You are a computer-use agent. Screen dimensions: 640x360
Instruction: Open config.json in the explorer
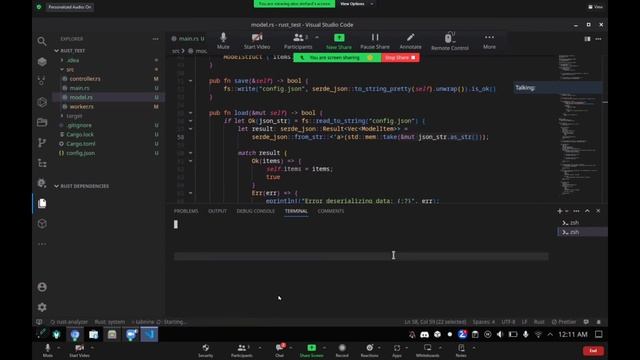[80, 153]
